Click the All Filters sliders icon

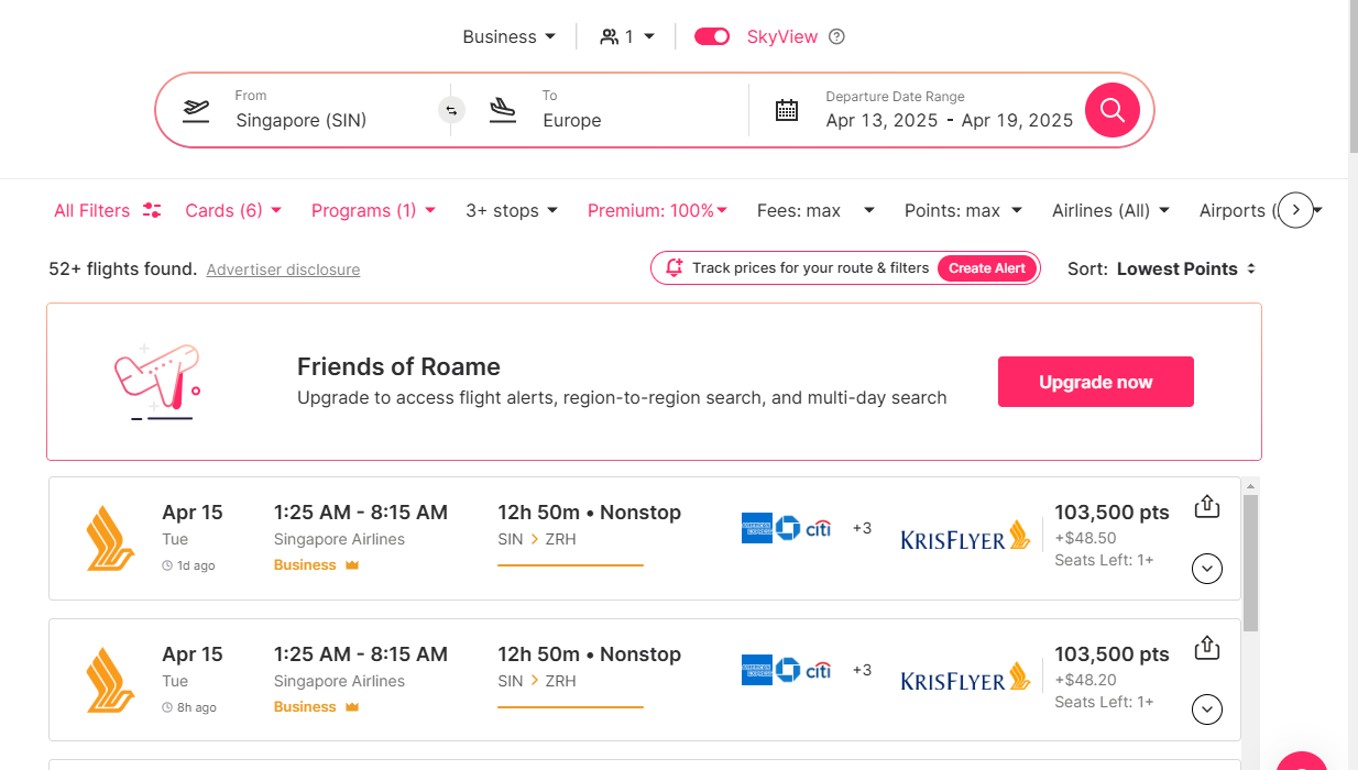(x=152, y=211)
